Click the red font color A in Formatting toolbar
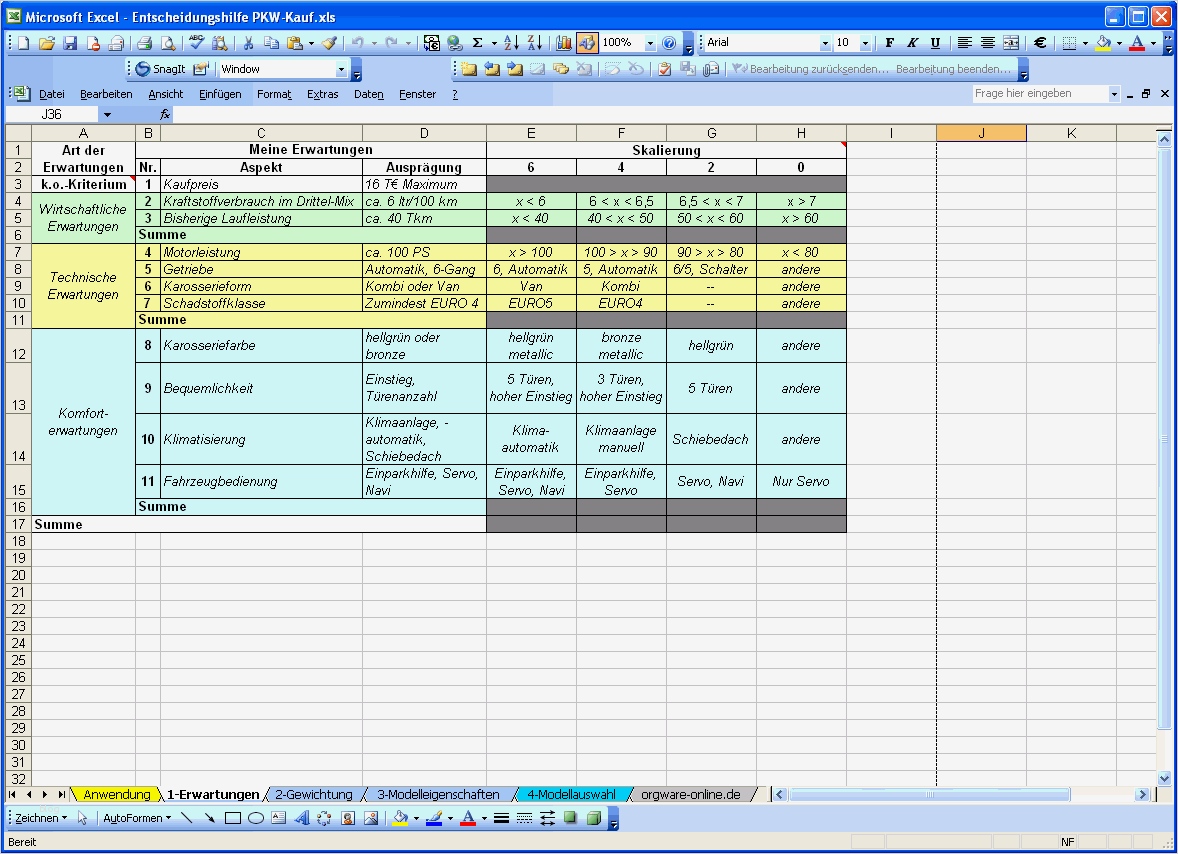 coord(1137,43)
